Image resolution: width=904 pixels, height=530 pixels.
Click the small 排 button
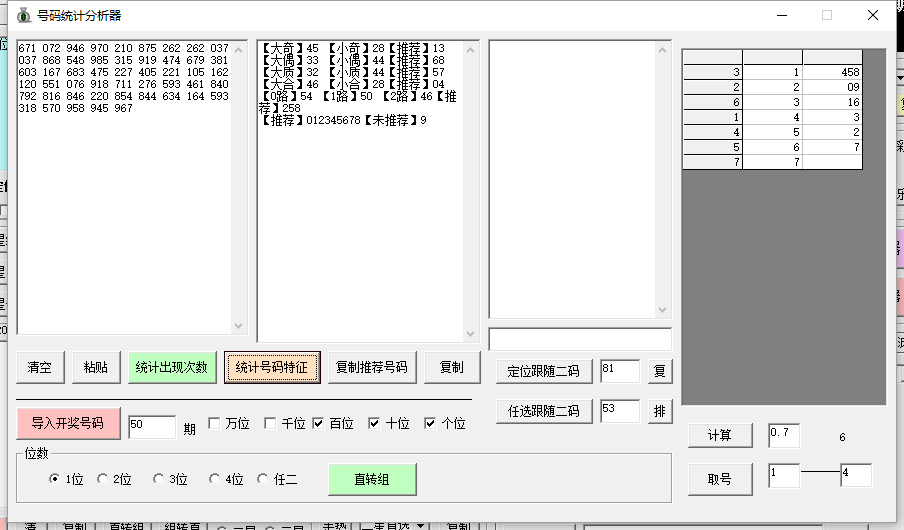[659, 411]
